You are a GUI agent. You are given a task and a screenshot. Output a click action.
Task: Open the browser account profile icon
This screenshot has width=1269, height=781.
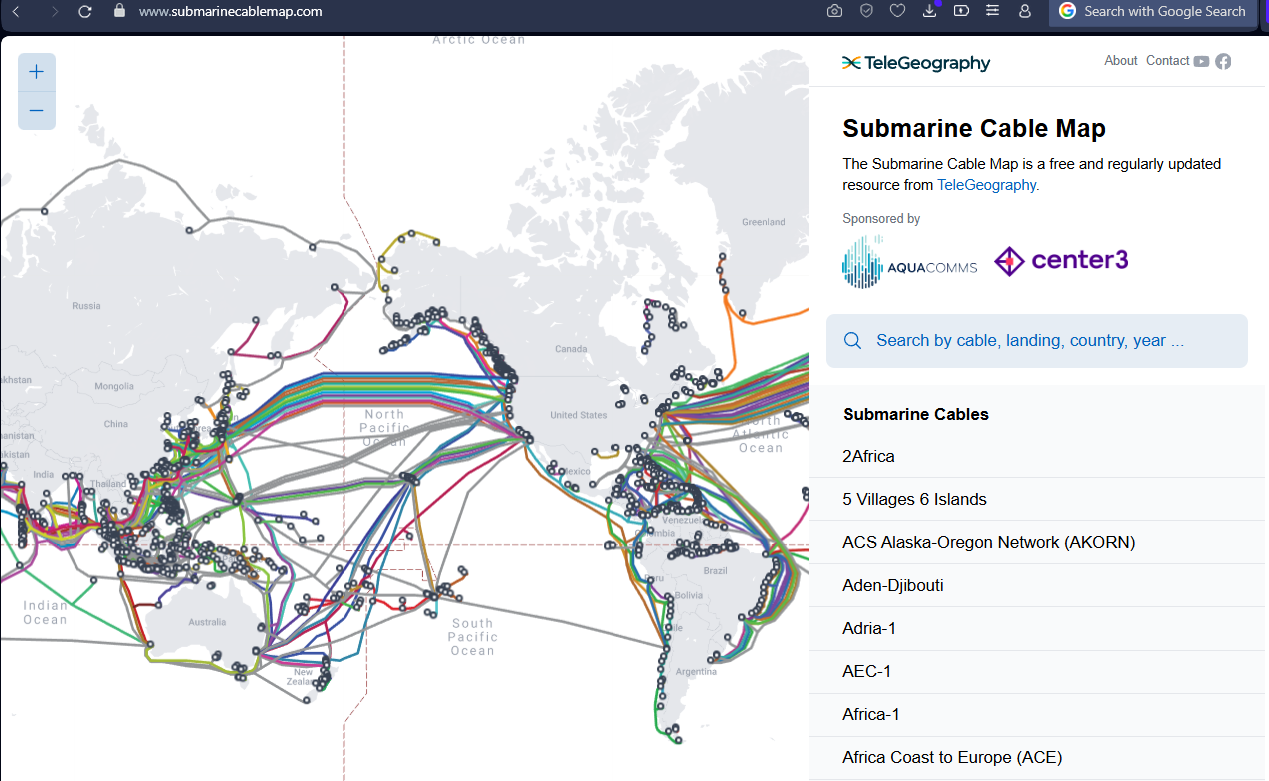click(x=1024, y=11)
